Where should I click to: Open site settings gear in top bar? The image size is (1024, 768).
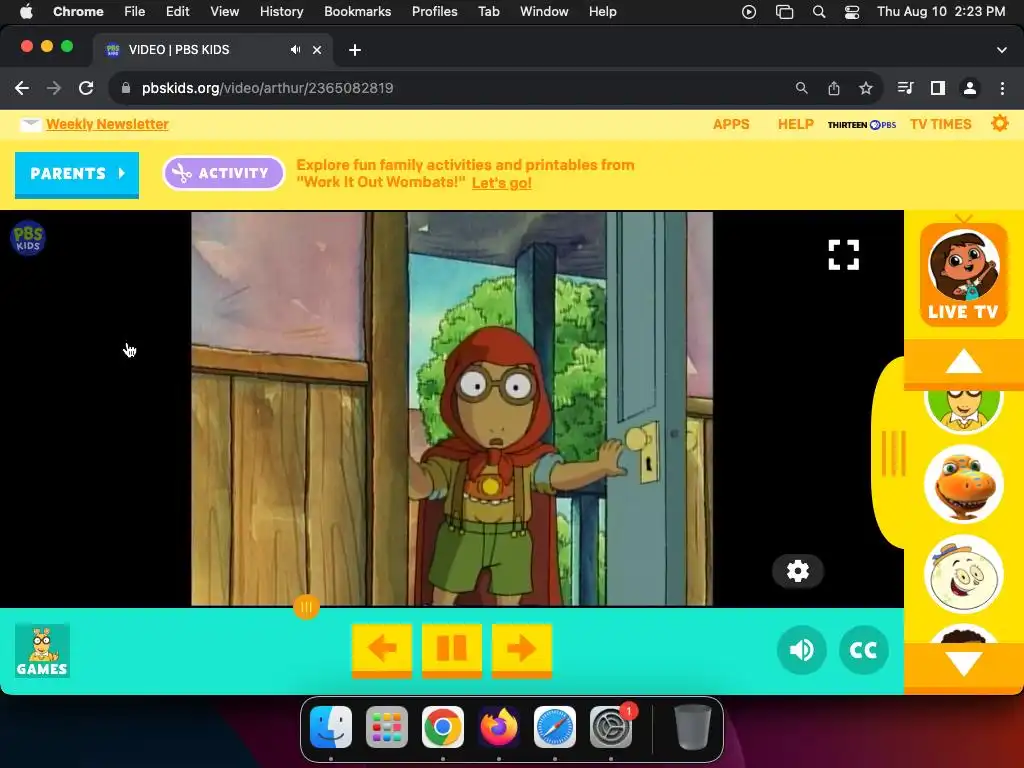(x=999, y=123)
